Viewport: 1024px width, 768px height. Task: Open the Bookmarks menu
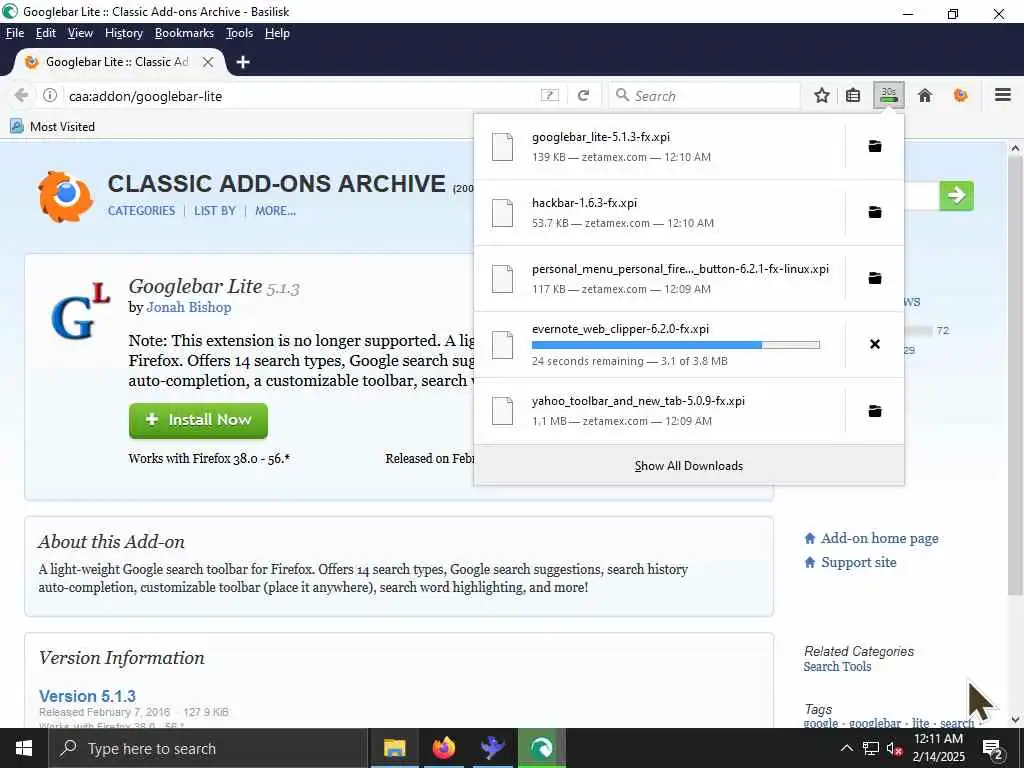184,33
